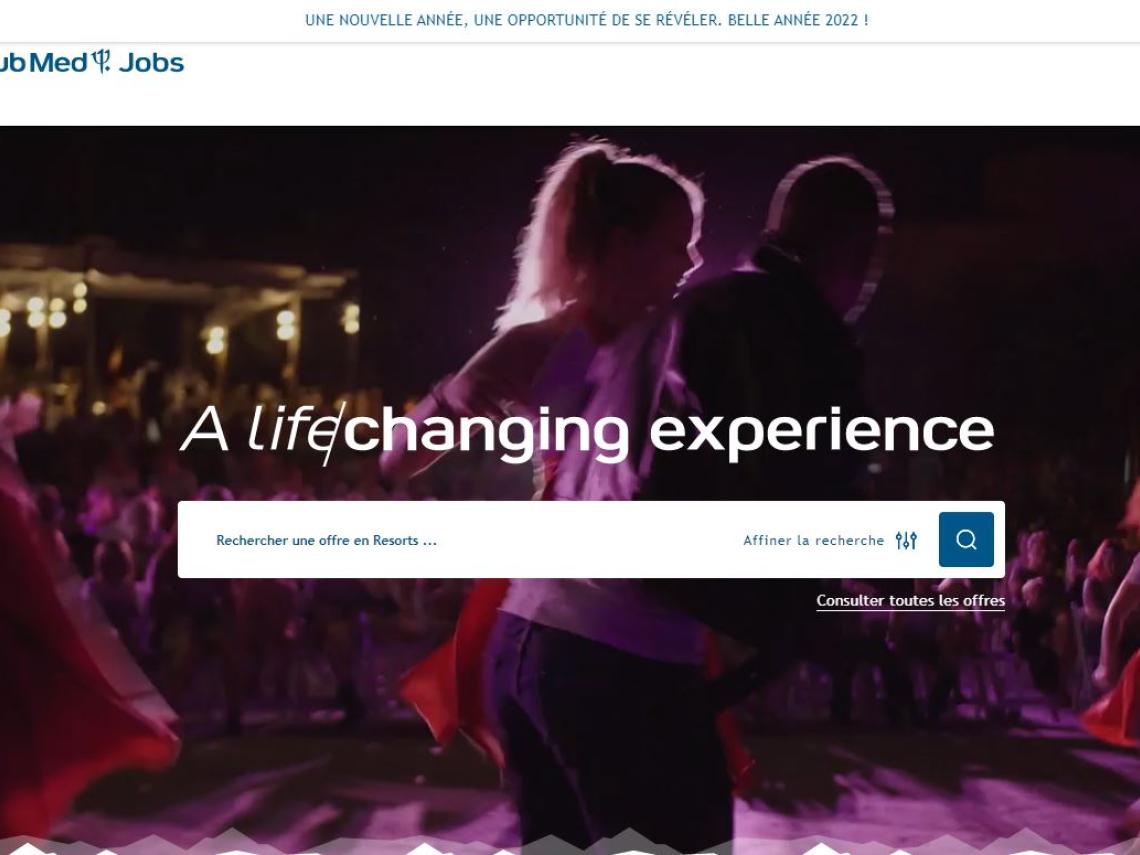Click the Med text in the header logo

58,63
